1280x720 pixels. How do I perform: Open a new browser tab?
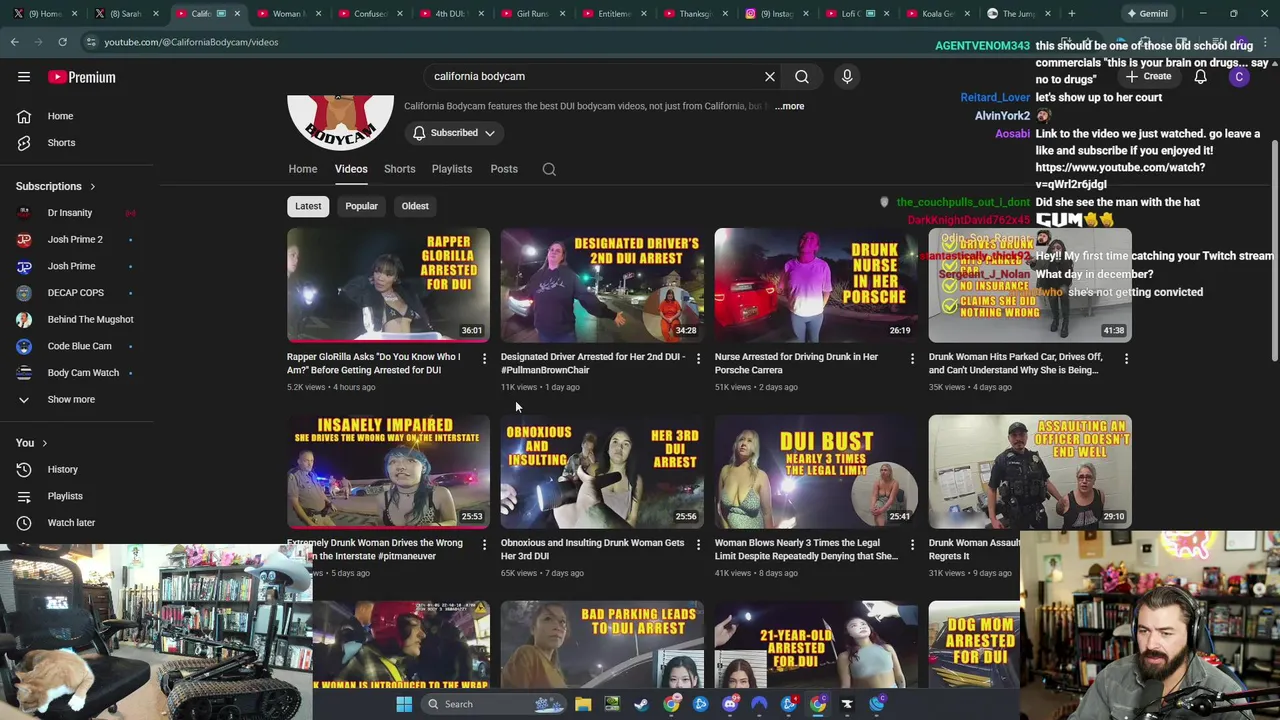click(x=1071, y=14)
